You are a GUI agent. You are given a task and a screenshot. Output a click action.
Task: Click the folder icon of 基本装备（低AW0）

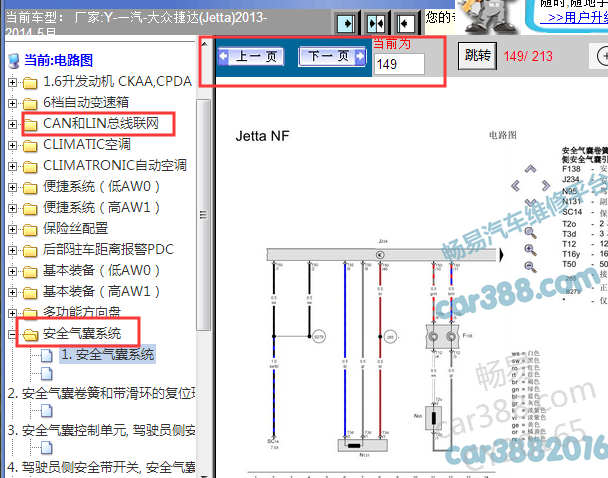point(30,271)
